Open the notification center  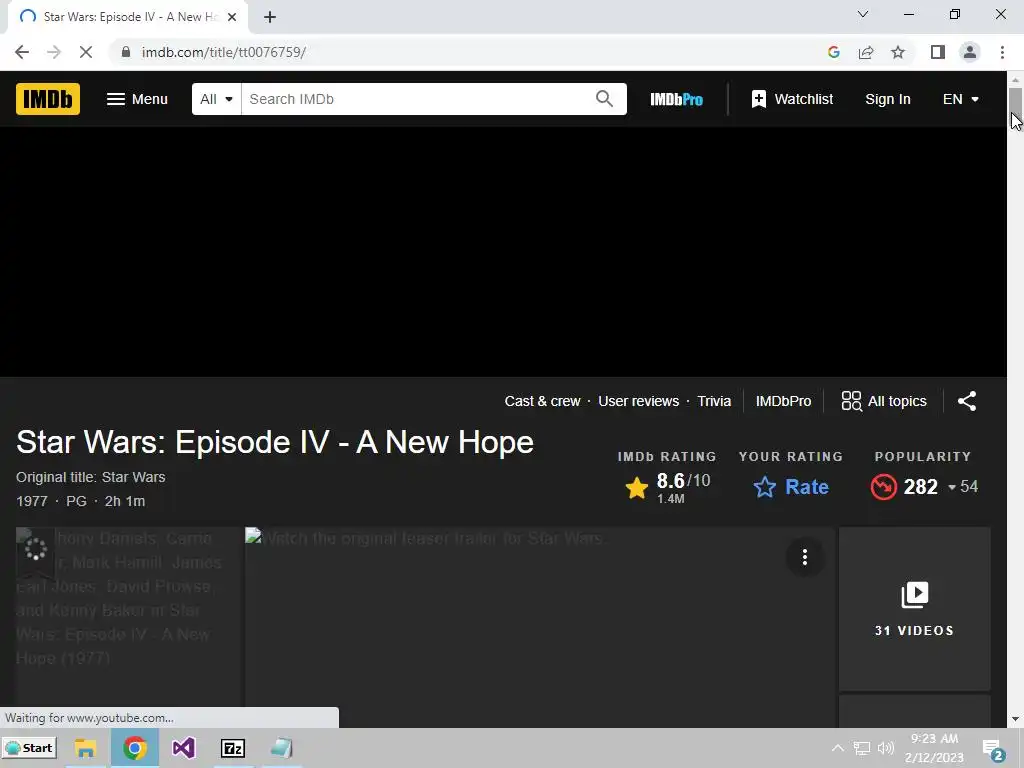993,750
